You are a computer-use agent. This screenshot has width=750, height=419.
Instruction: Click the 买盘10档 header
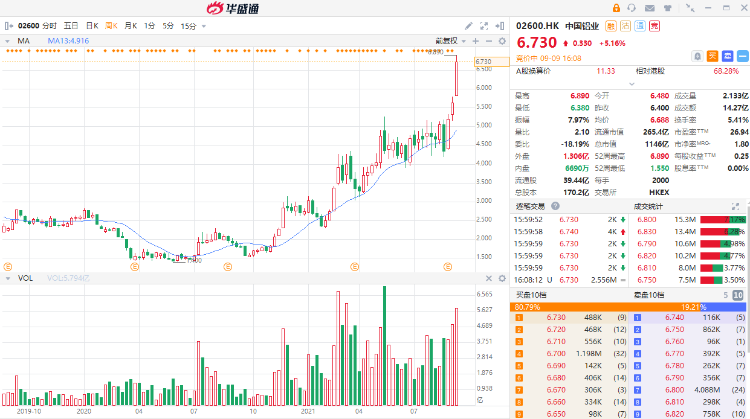531,295
